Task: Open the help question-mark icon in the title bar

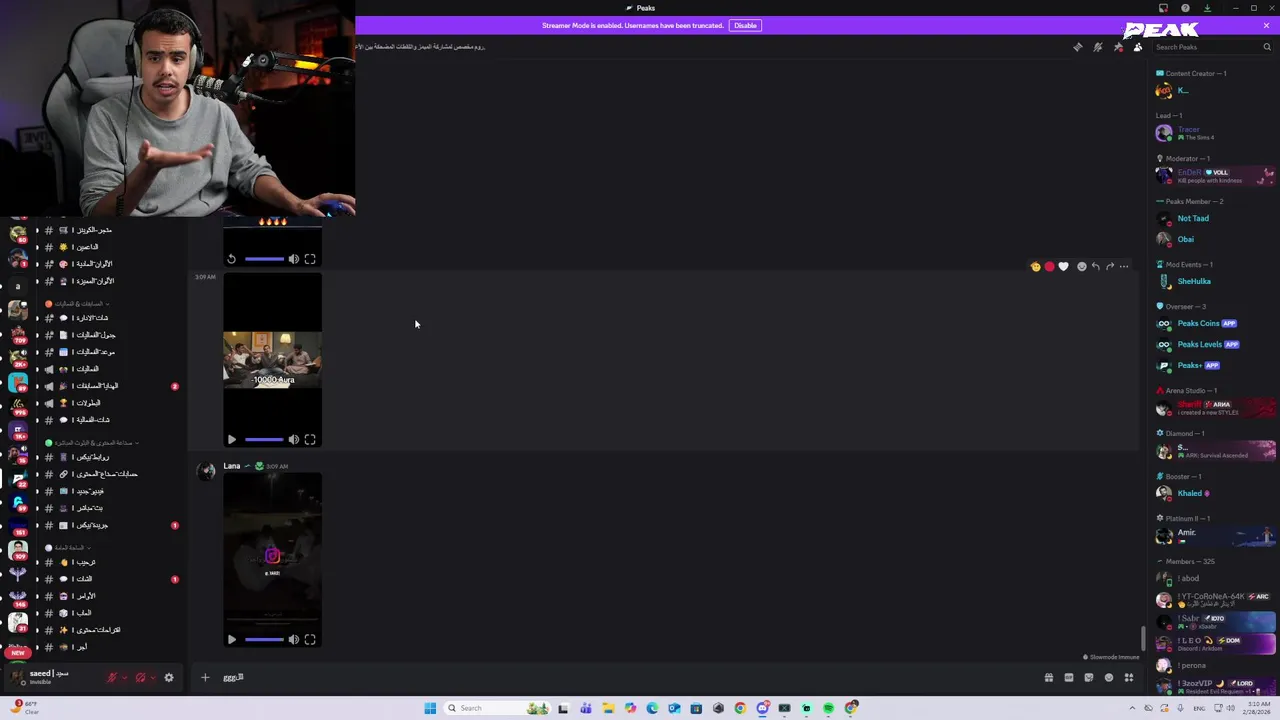Action: (1185, 8)
